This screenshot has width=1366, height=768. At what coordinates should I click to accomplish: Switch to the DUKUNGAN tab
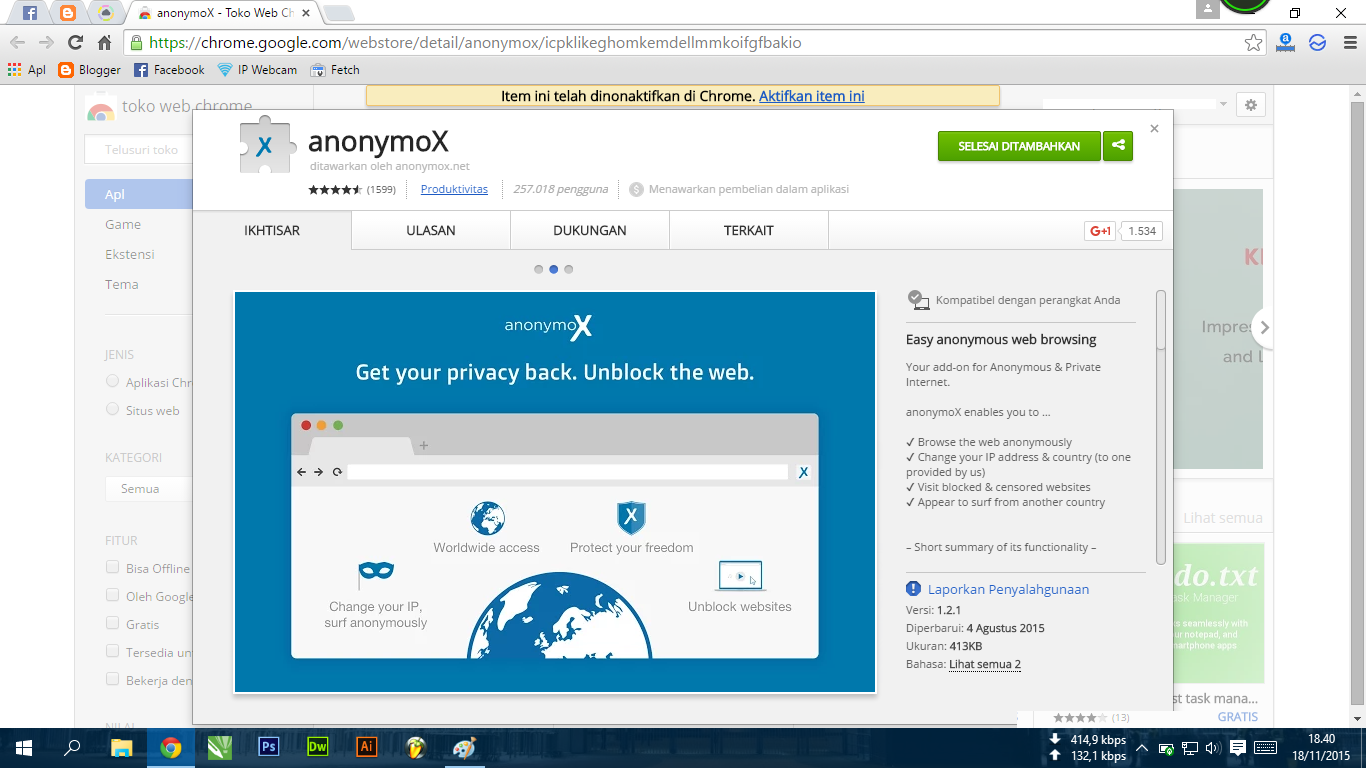click(x=590, y=230)
